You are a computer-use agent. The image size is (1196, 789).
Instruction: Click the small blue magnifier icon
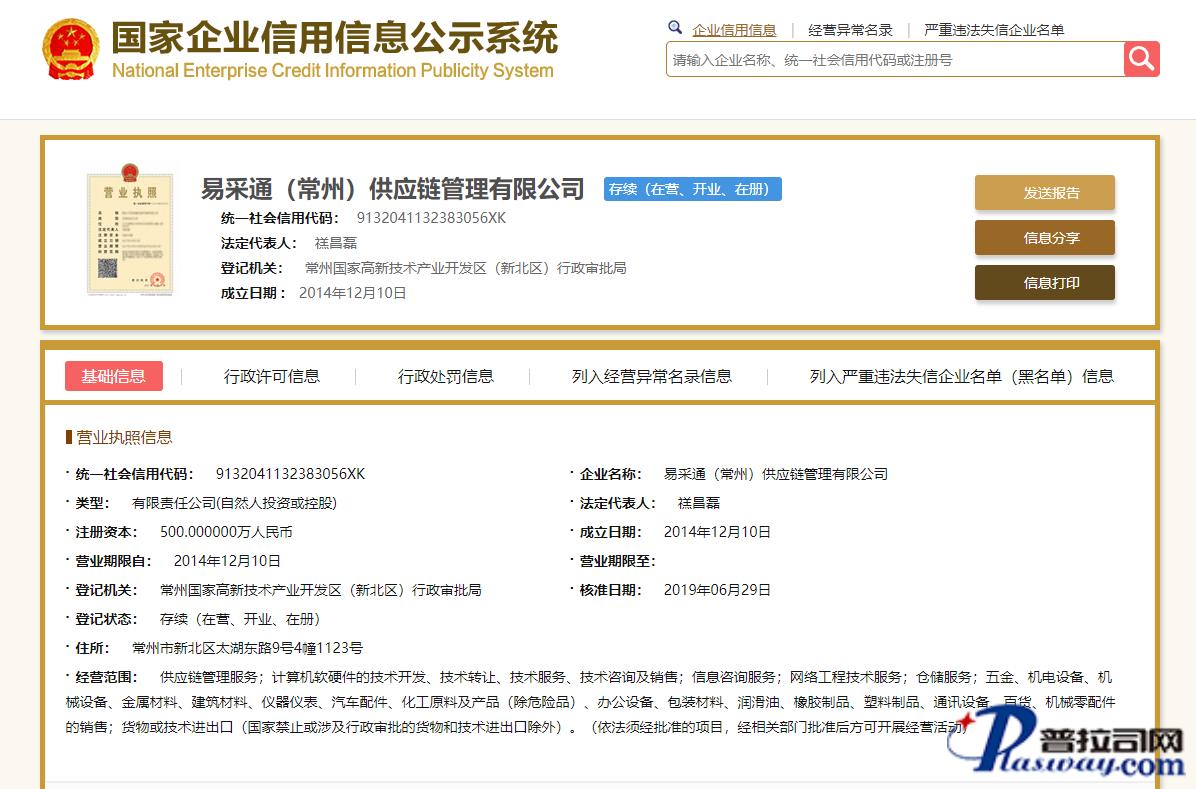(x=675, y=28)
